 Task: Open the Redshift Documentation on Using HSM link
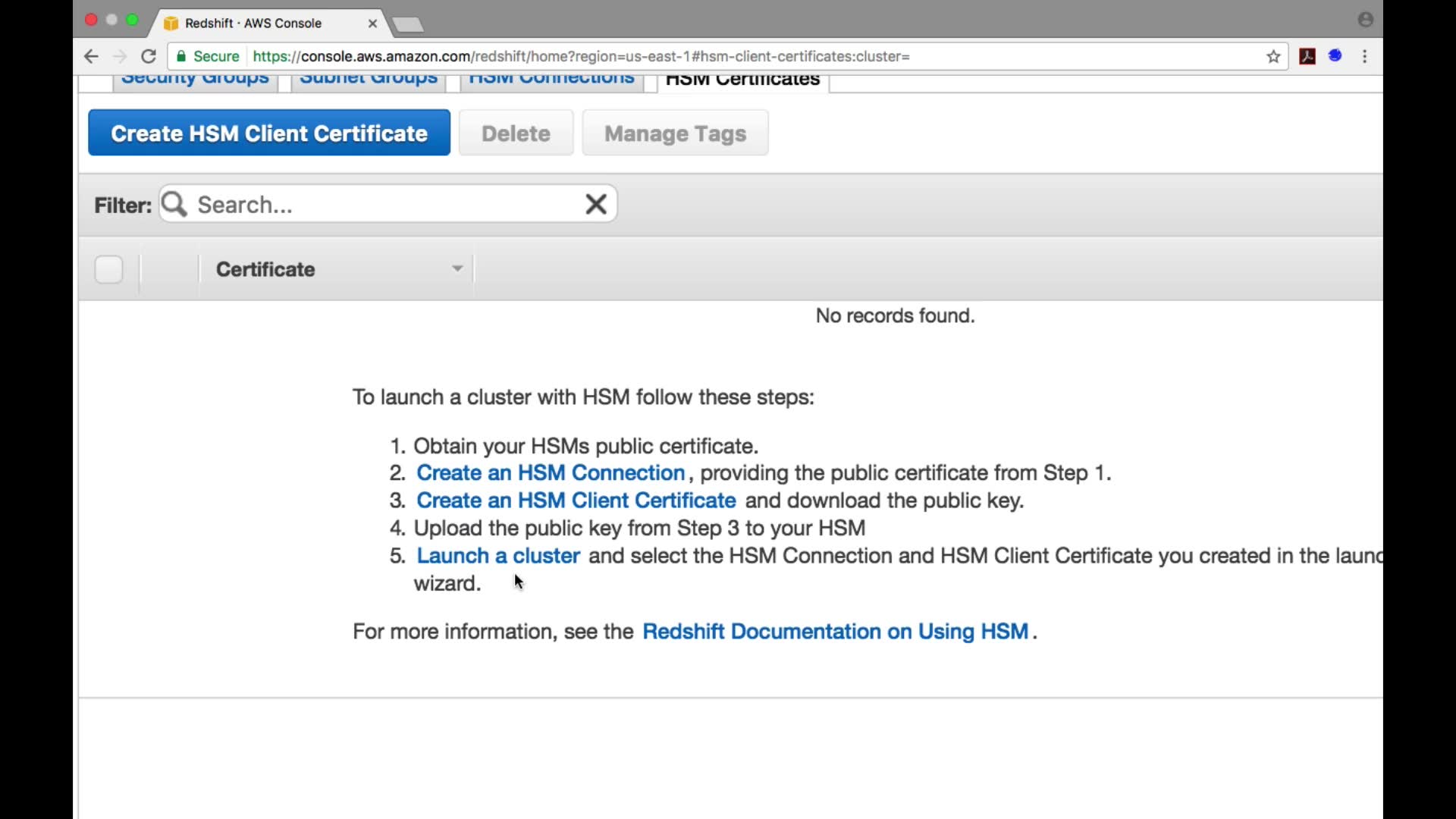[835, 632]
